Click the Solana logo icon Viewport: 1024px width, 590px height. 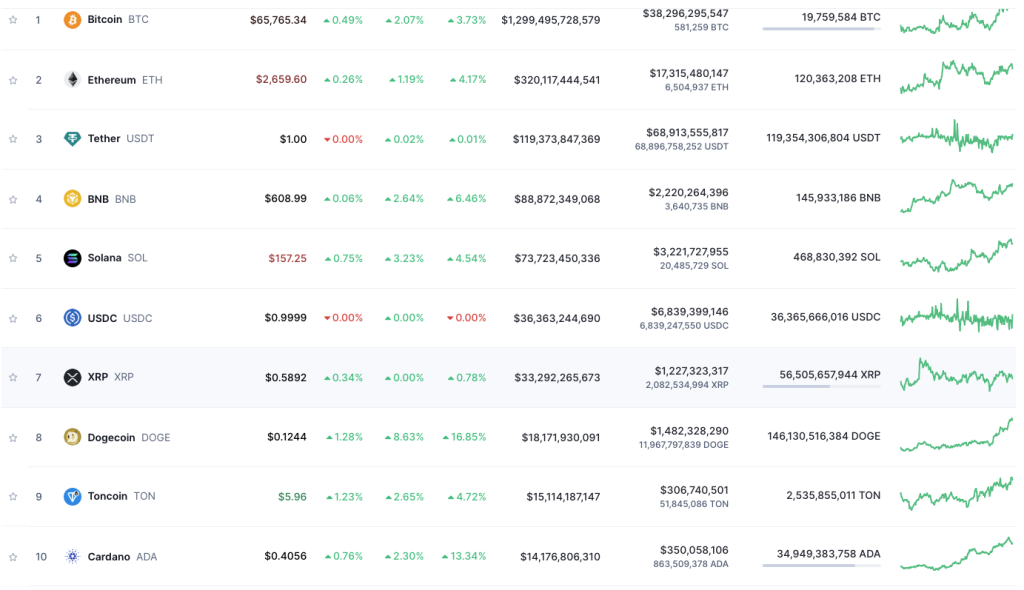(72, 258)
